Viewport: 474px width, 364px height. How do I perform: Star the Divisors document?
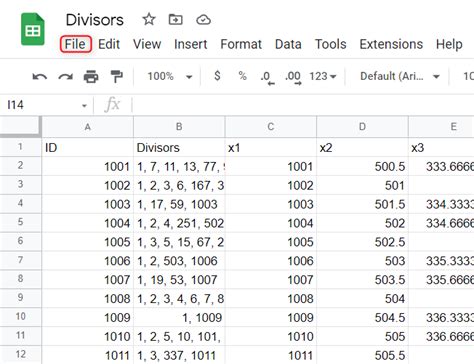[x=149, y=20]
